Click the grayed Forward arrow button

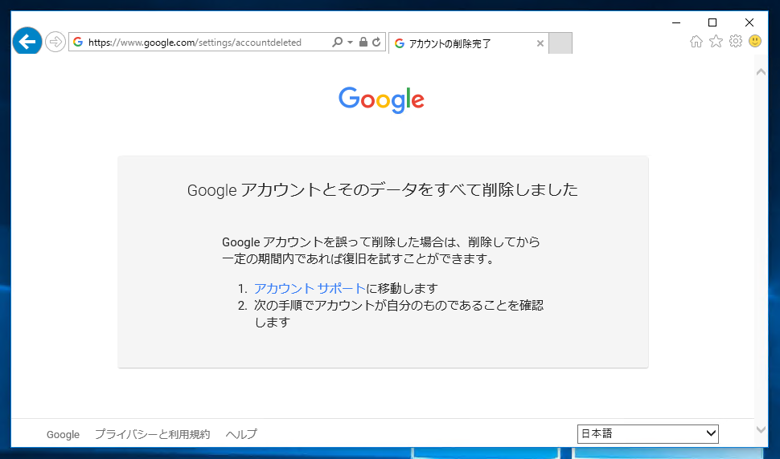[x=55, y=42]
